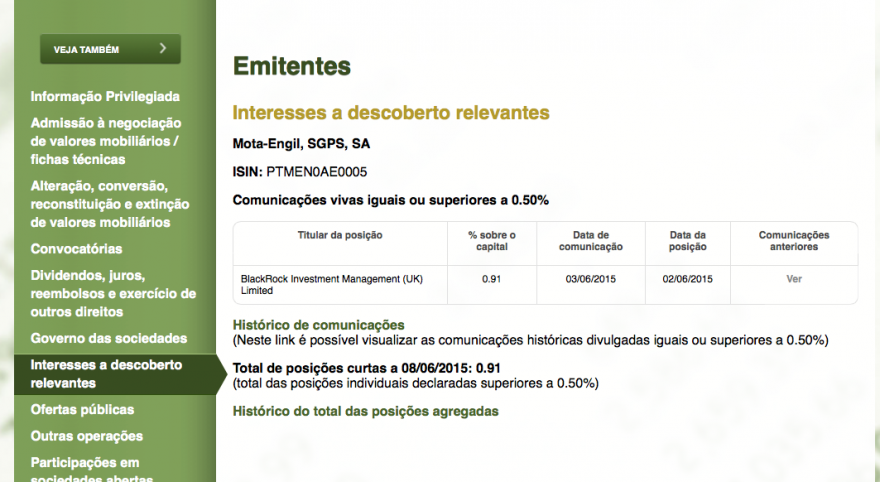The height and width of the screenshot is (482, 880).
Task: Click the Data de comunicação header
Action: point(590,241)
